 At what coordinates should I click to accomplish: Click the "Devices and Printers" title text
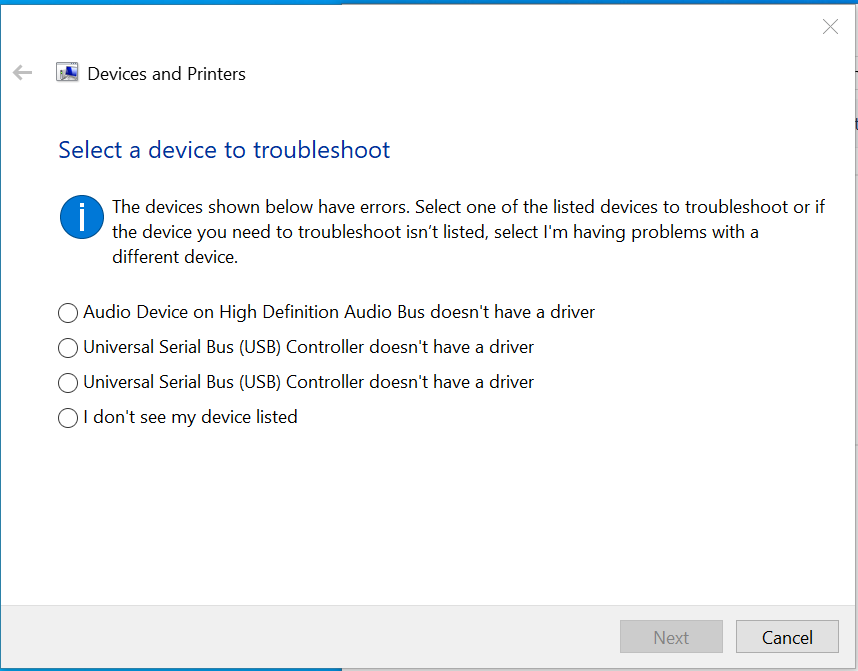click(167, 74)
